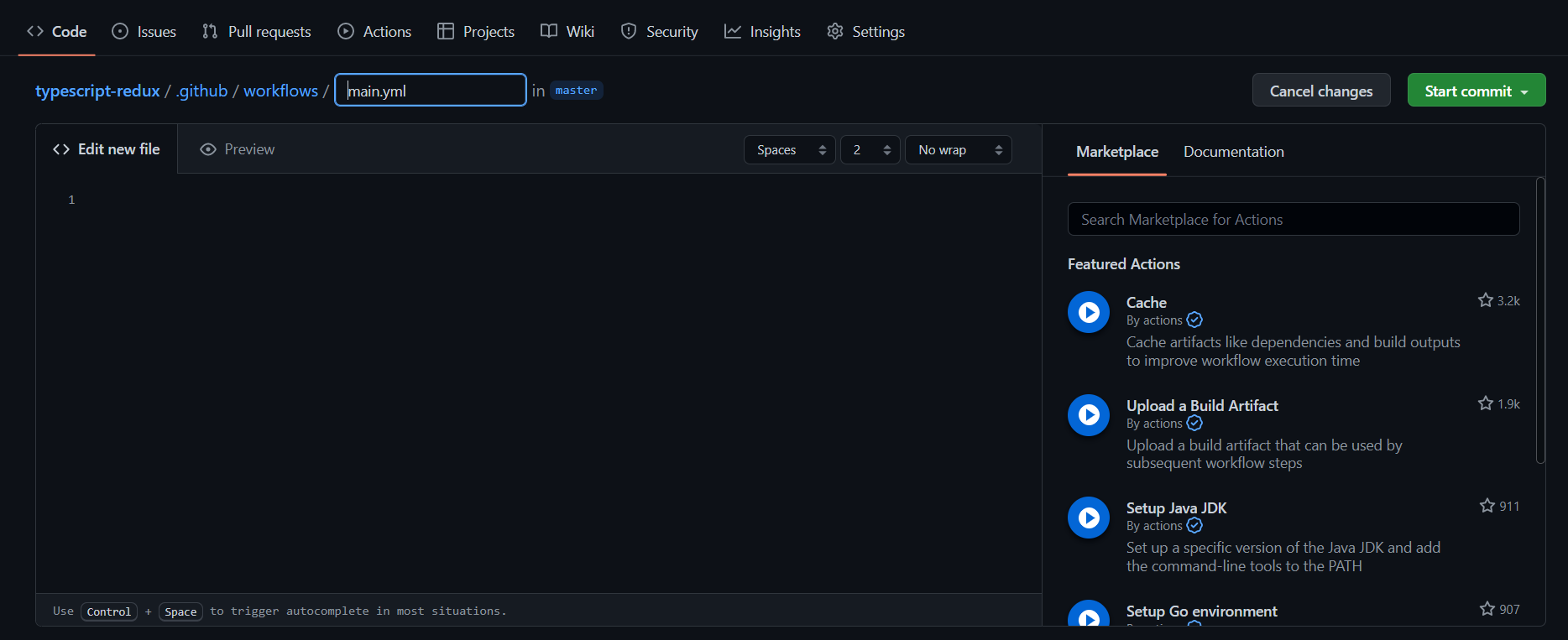The image size is (1568, 640).
Task: Click the Issues circle-dot icon
Action: (x=120, y=31)
